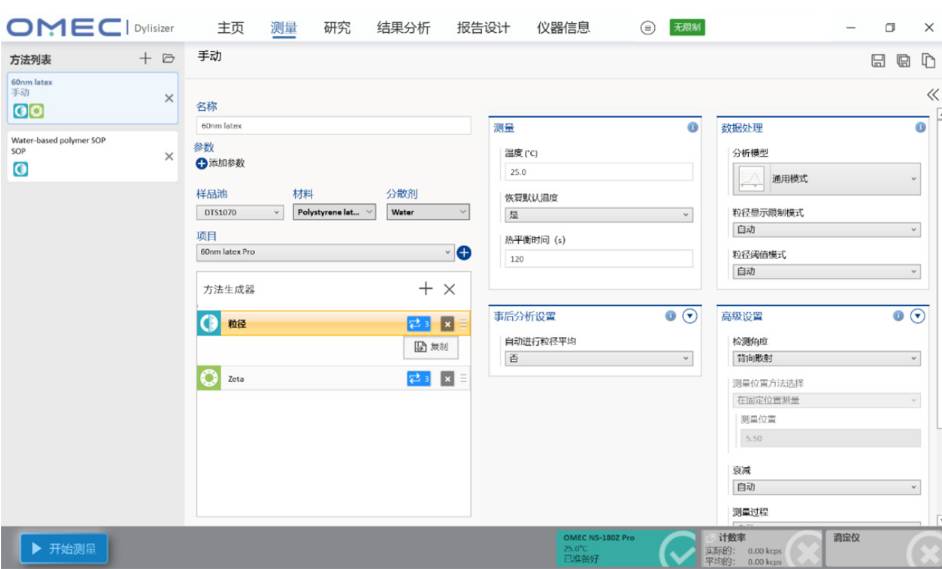This screenshot has width=942, height=569.
Task: Click the 添加参数 plus icon
Action: (x=202, y=163)
